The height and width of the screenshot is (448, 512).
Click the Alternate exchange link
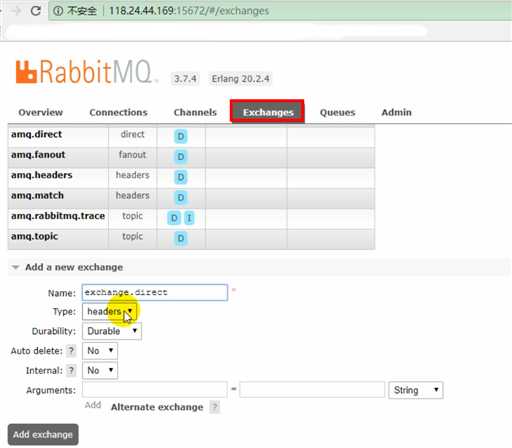(157, 407)
